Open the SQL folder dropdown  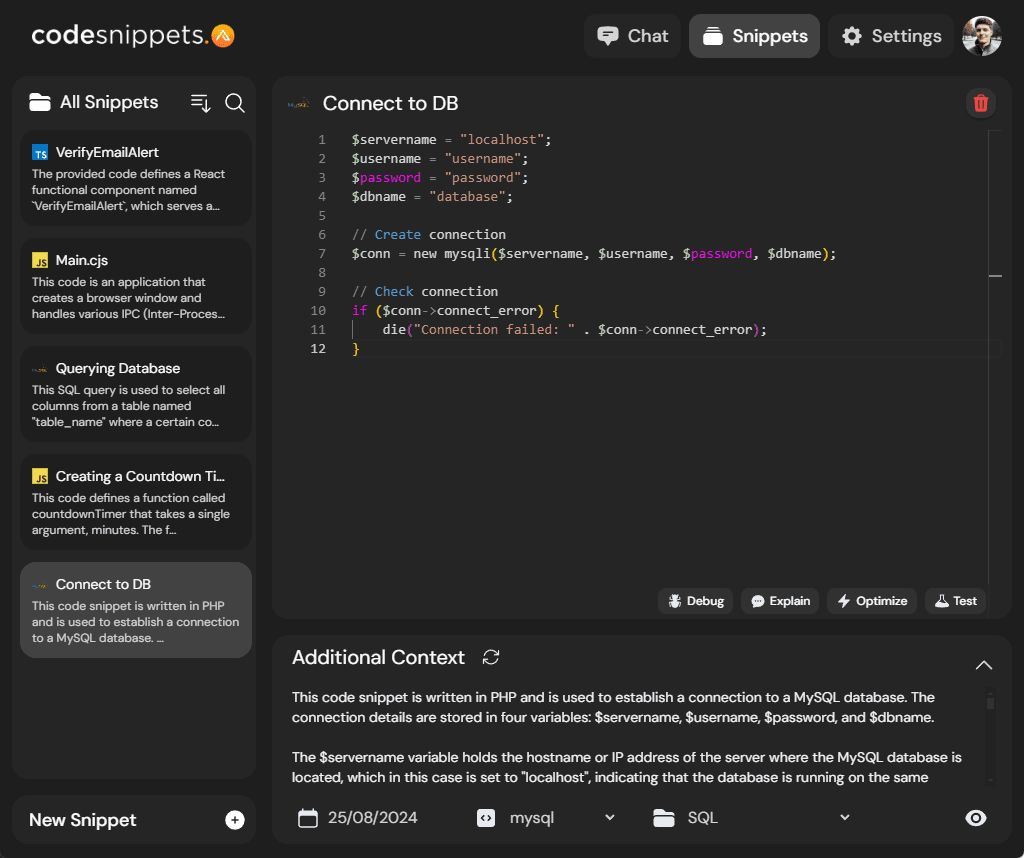(x=769, y=818)
